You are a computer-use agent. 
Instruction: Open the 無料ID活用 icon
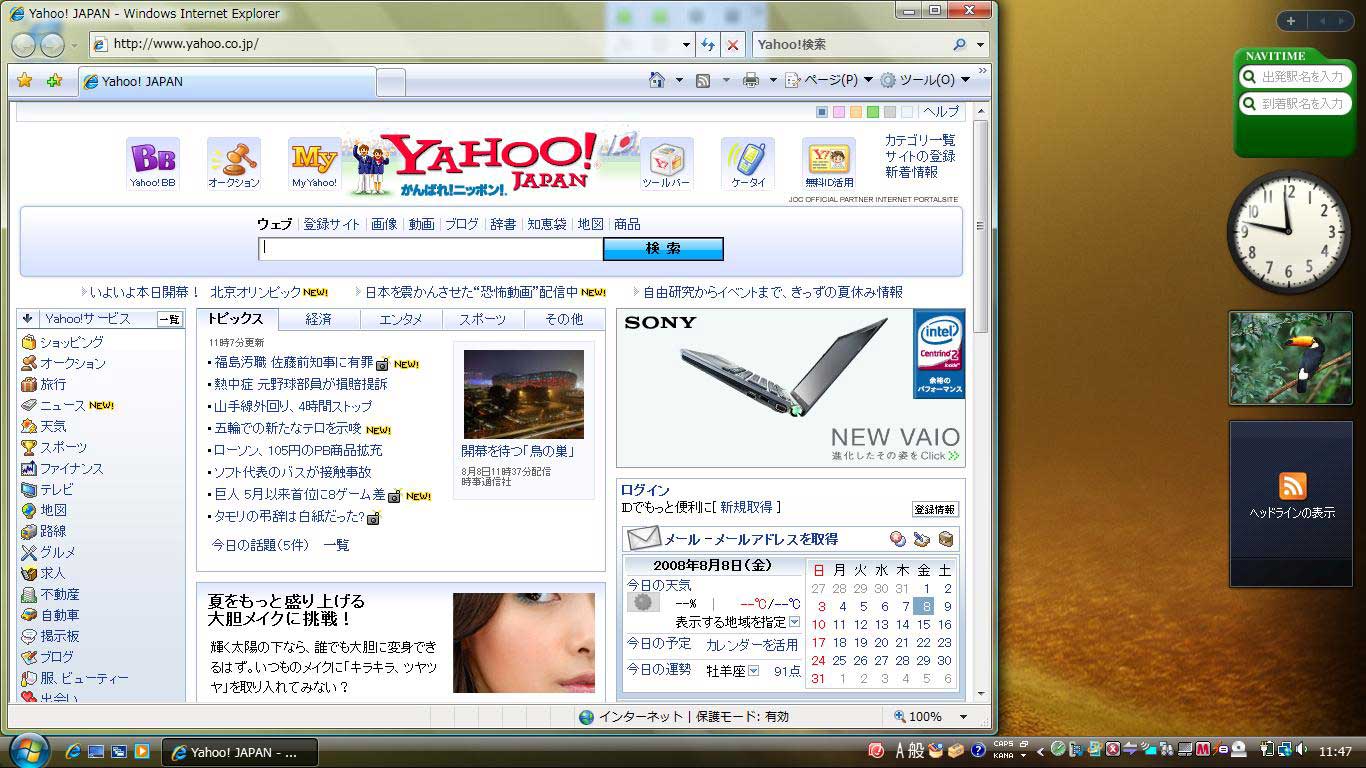coord(829,163)
